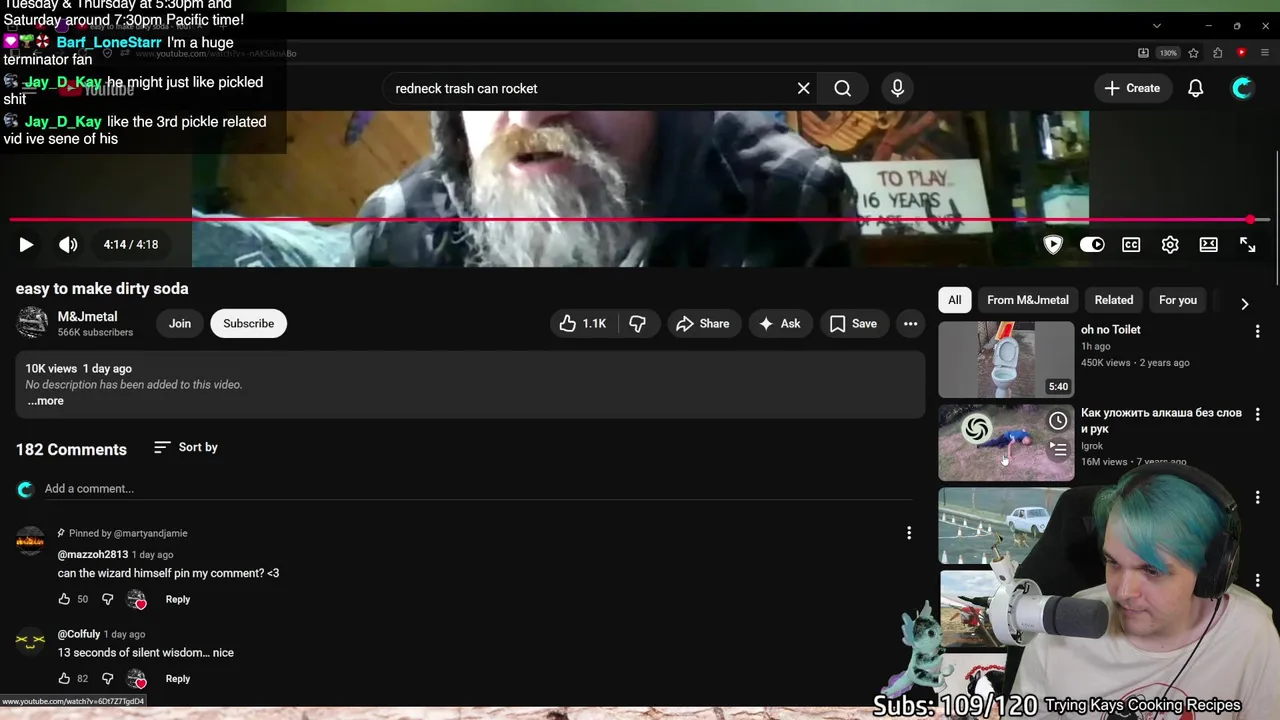Image resolution: width=1280 pixels, height=720 pixels.
Task: Like the @mazzoh2813 comment
Action: (x=64, y=599)
